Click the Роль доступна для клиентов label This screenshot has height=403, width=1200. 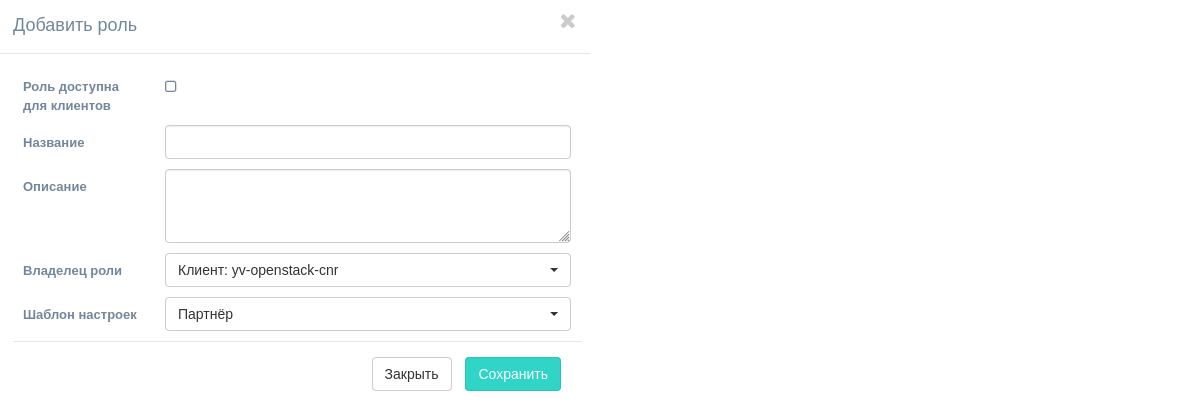tap(70, 96)
